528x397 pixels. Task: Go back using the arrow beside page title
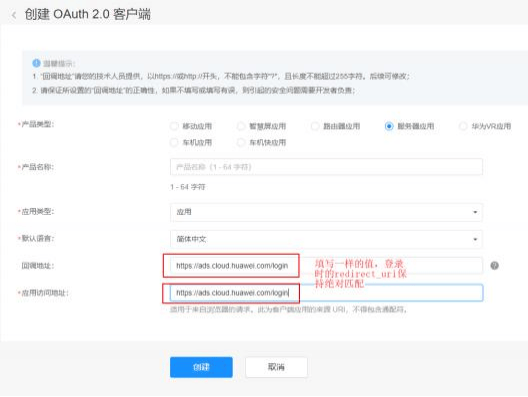click(14, 15)
